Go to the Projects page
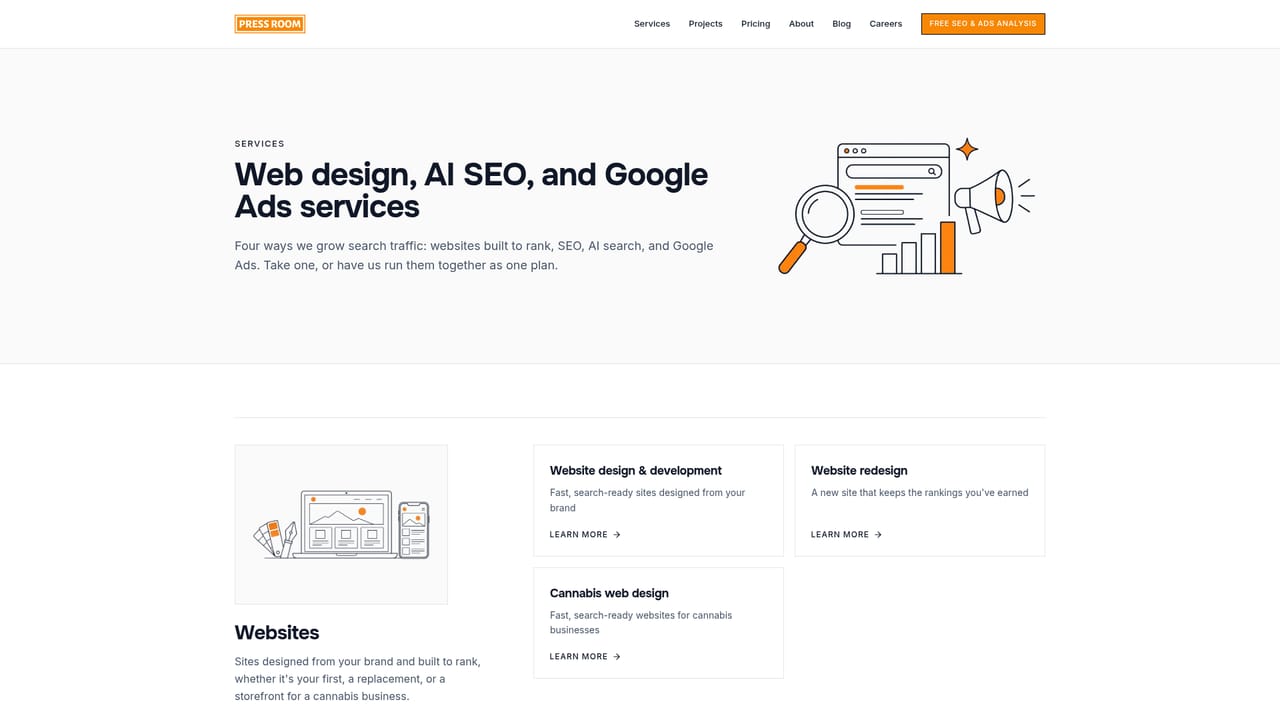Screen dimensions: 1280x720 705,24
